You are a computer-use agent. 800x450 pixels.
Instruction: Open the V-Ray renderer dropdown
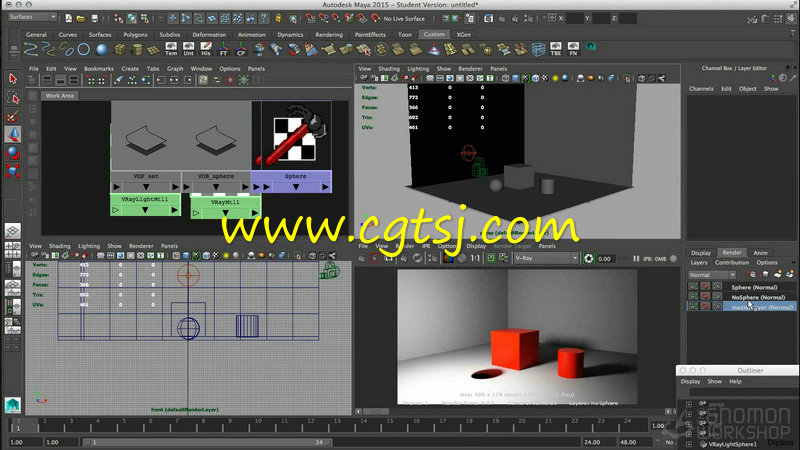pyautogui.click(x=545, y=258)
